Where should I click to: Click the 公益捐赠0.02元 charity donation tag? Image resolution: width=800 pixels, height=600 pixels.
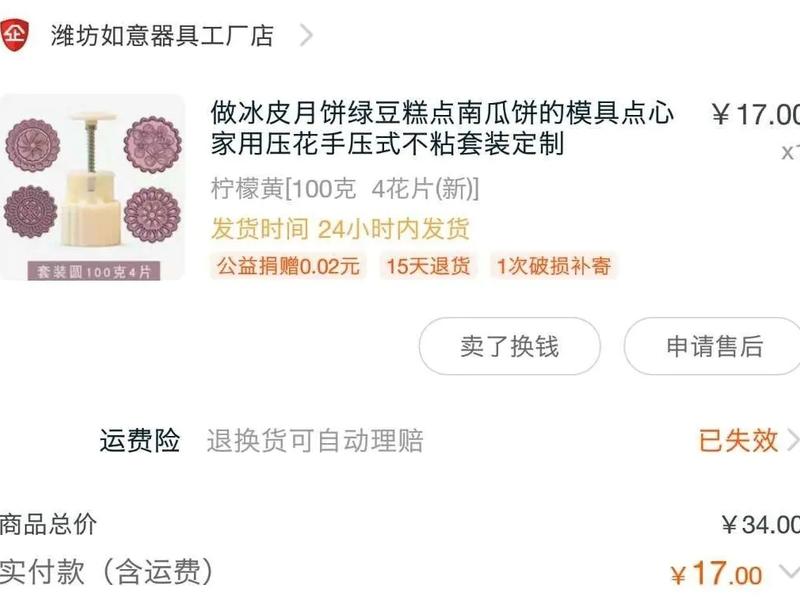278,266
